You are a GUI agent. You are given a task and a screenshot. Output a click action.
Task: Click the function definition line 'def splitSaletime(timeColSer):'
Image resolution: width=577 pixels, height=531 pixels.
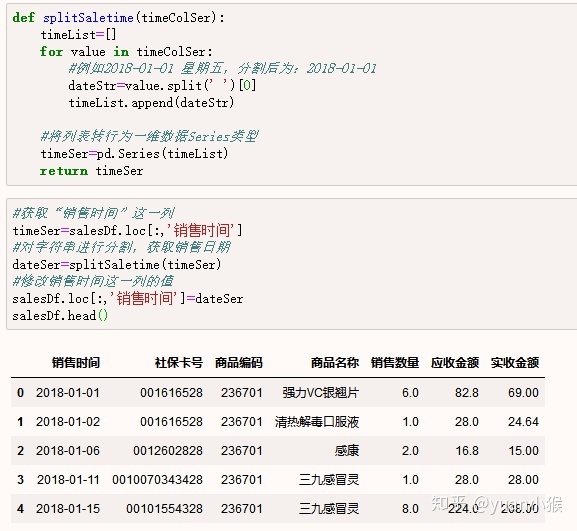[x=118, y=17]
